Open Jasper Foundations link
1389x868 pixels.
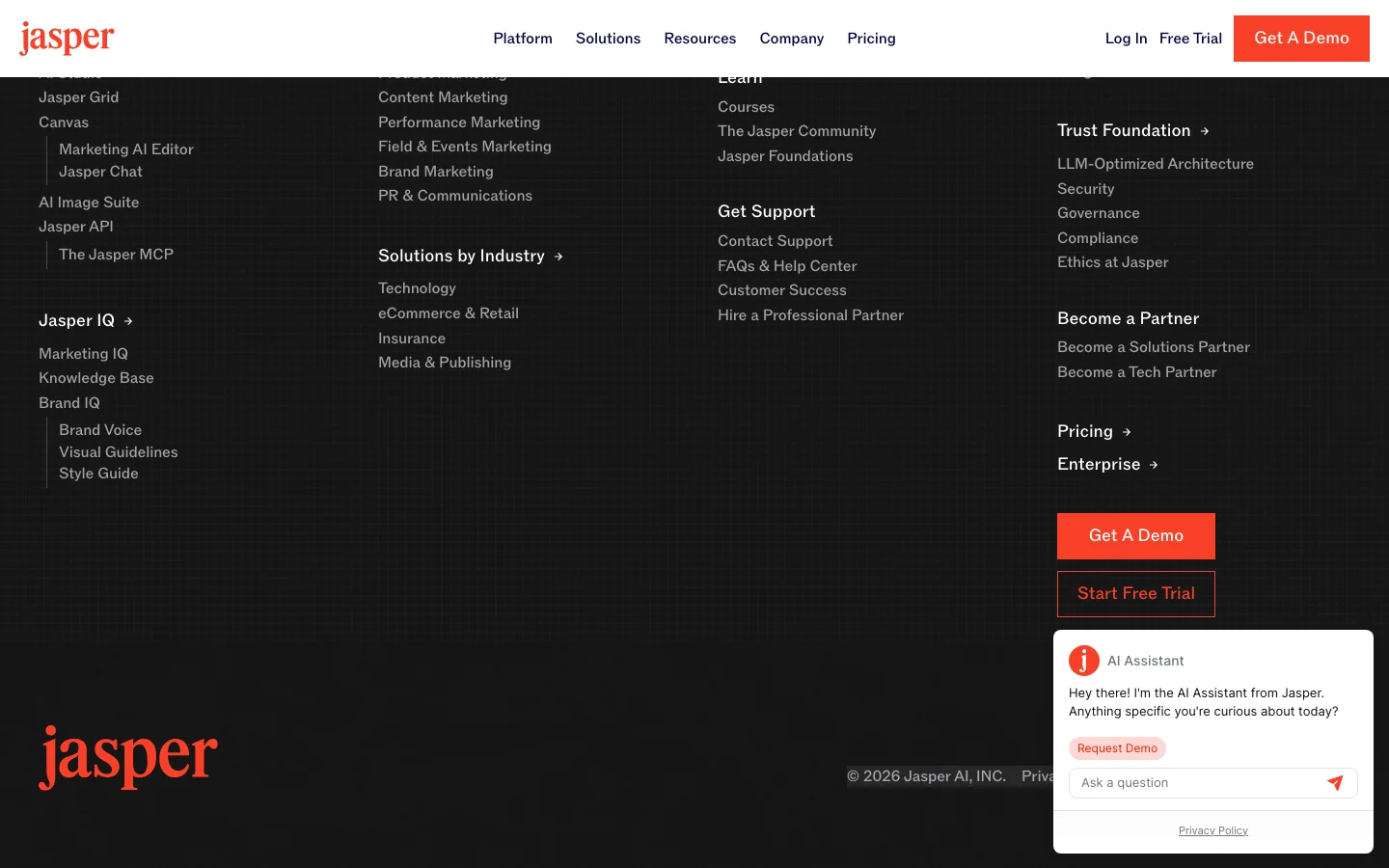pyautogui.click(x=785, y=156)
